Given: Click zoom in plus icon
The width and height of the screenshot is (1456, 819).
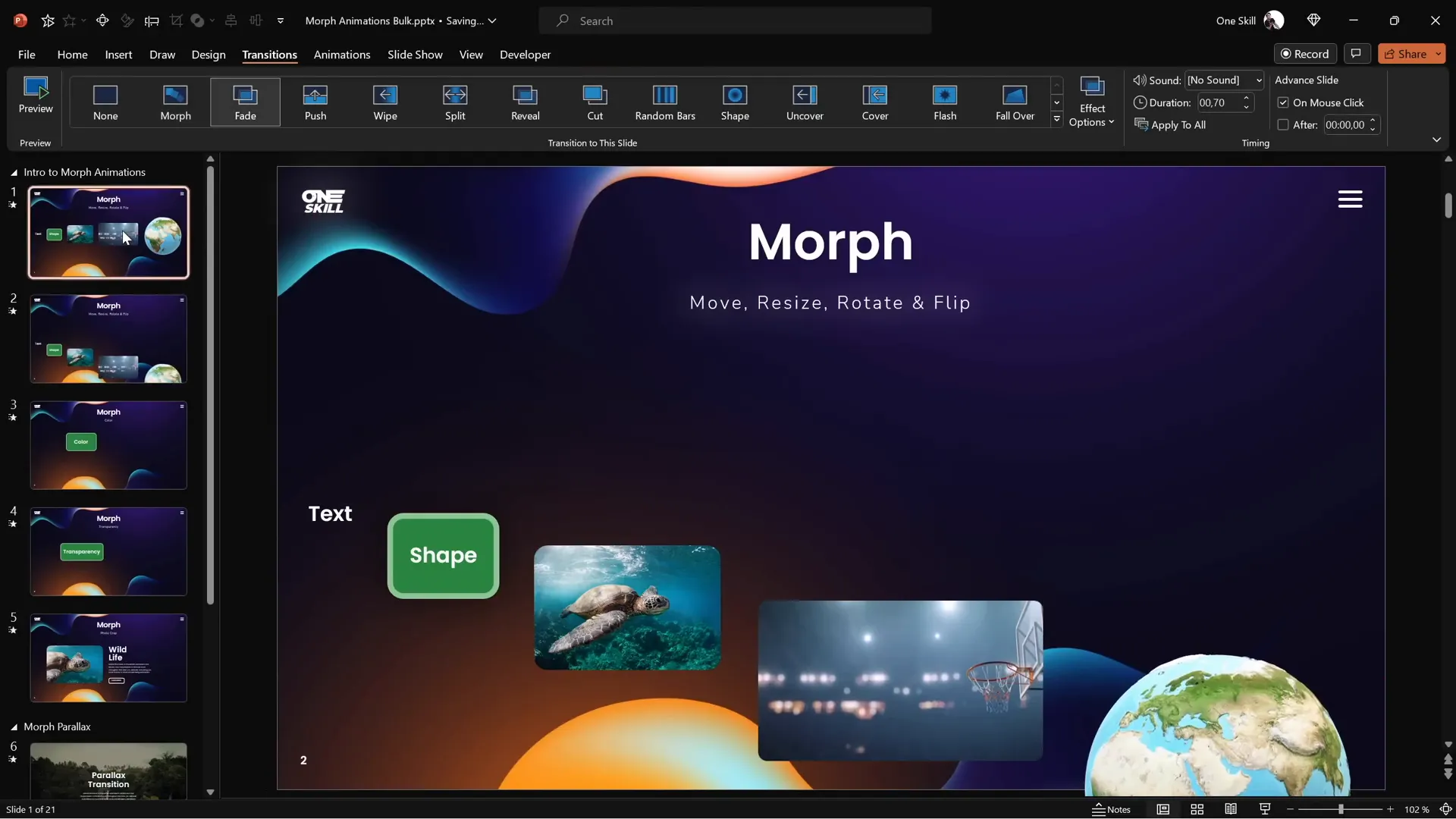Looking at the screenshot, I should 1390,810.
